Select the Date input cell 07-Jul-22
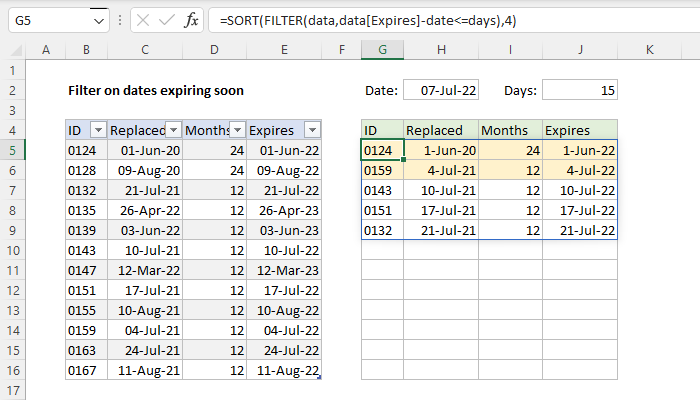 point(441,90)
